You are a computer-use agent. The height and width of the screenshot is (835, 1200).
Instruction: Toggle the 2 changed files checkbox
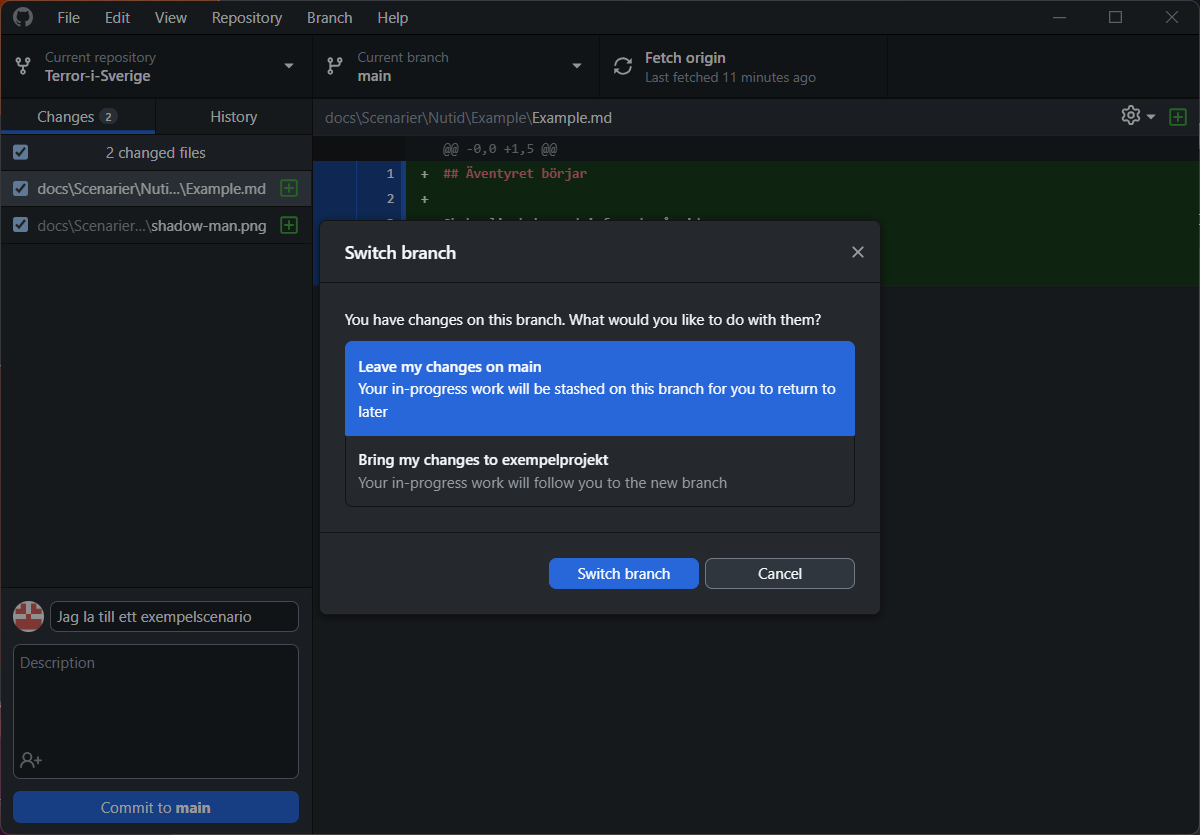tap(21, 153)
